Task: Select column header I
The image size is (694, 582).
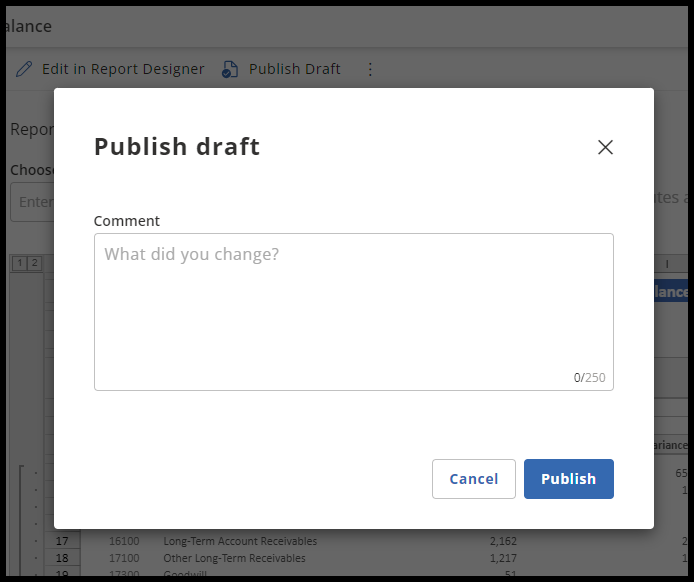Action: pos(667,263)
